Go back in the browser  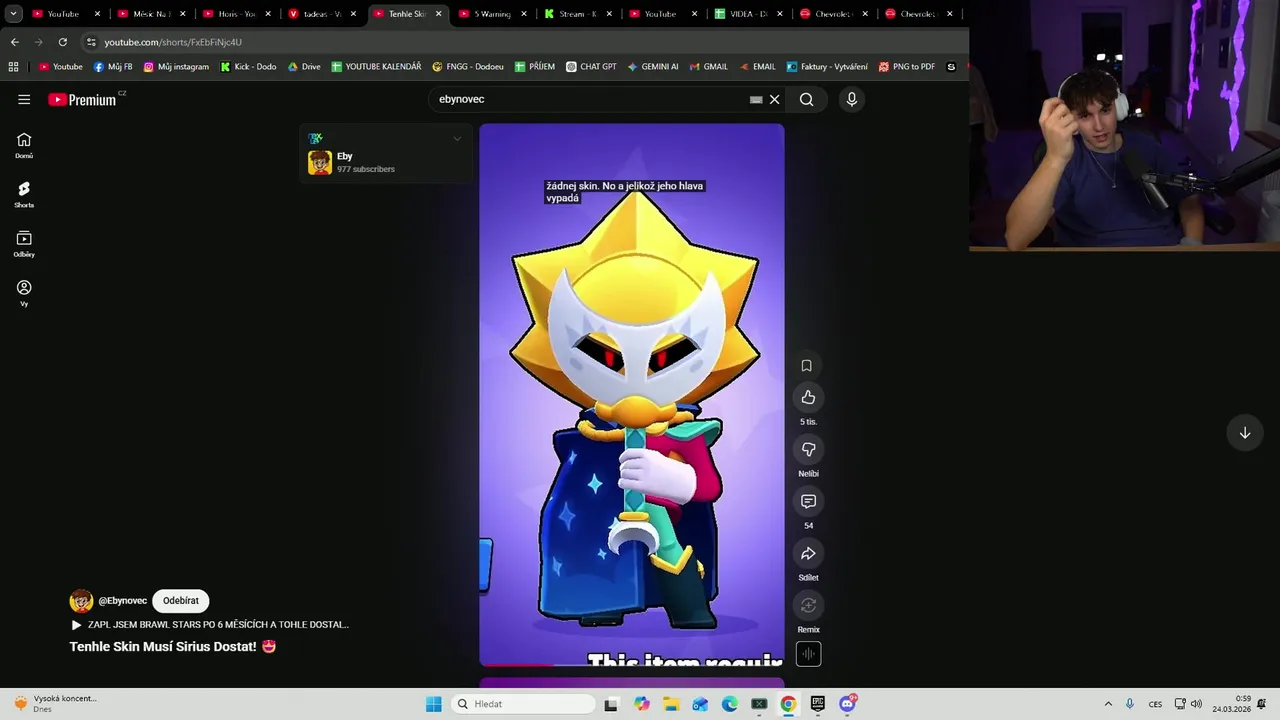coord(14,42)
